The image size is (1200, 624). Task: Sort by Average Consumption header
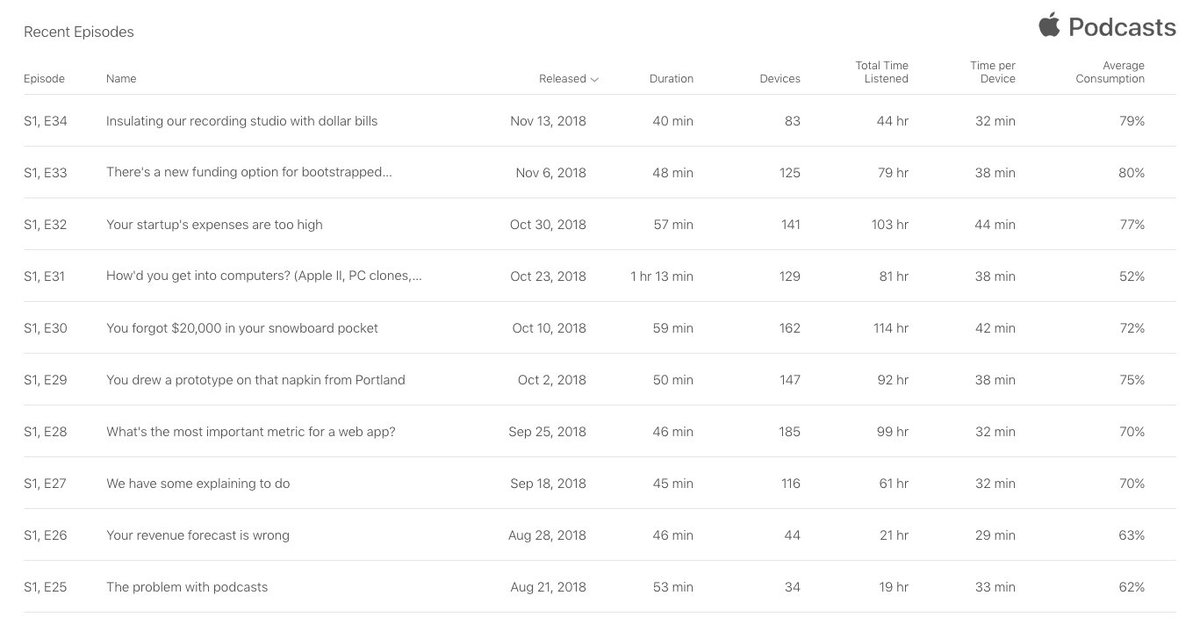[1110, 72]
